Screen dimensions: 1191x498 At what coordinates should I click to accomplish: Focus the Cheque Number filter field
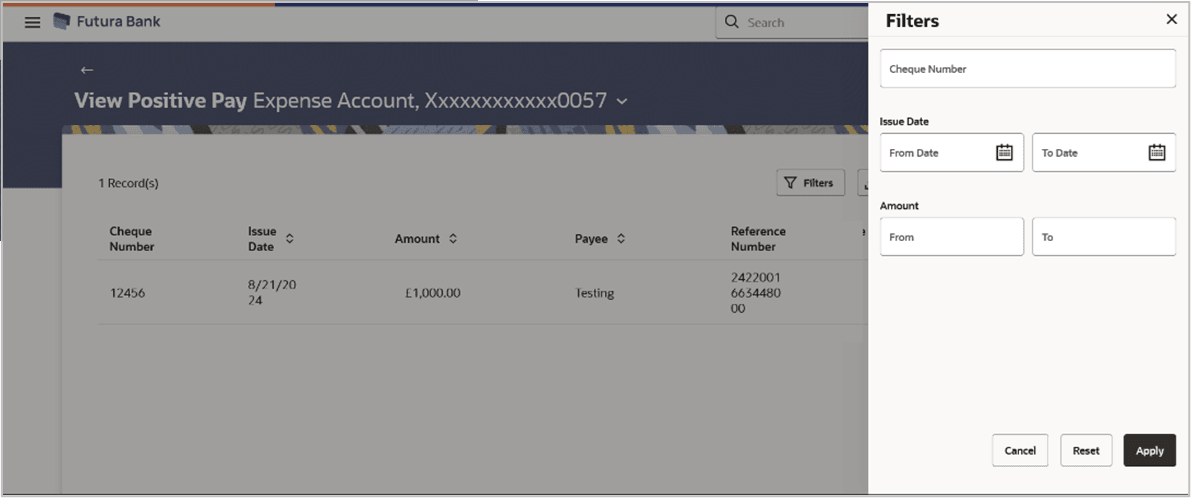click(1028, 68)
